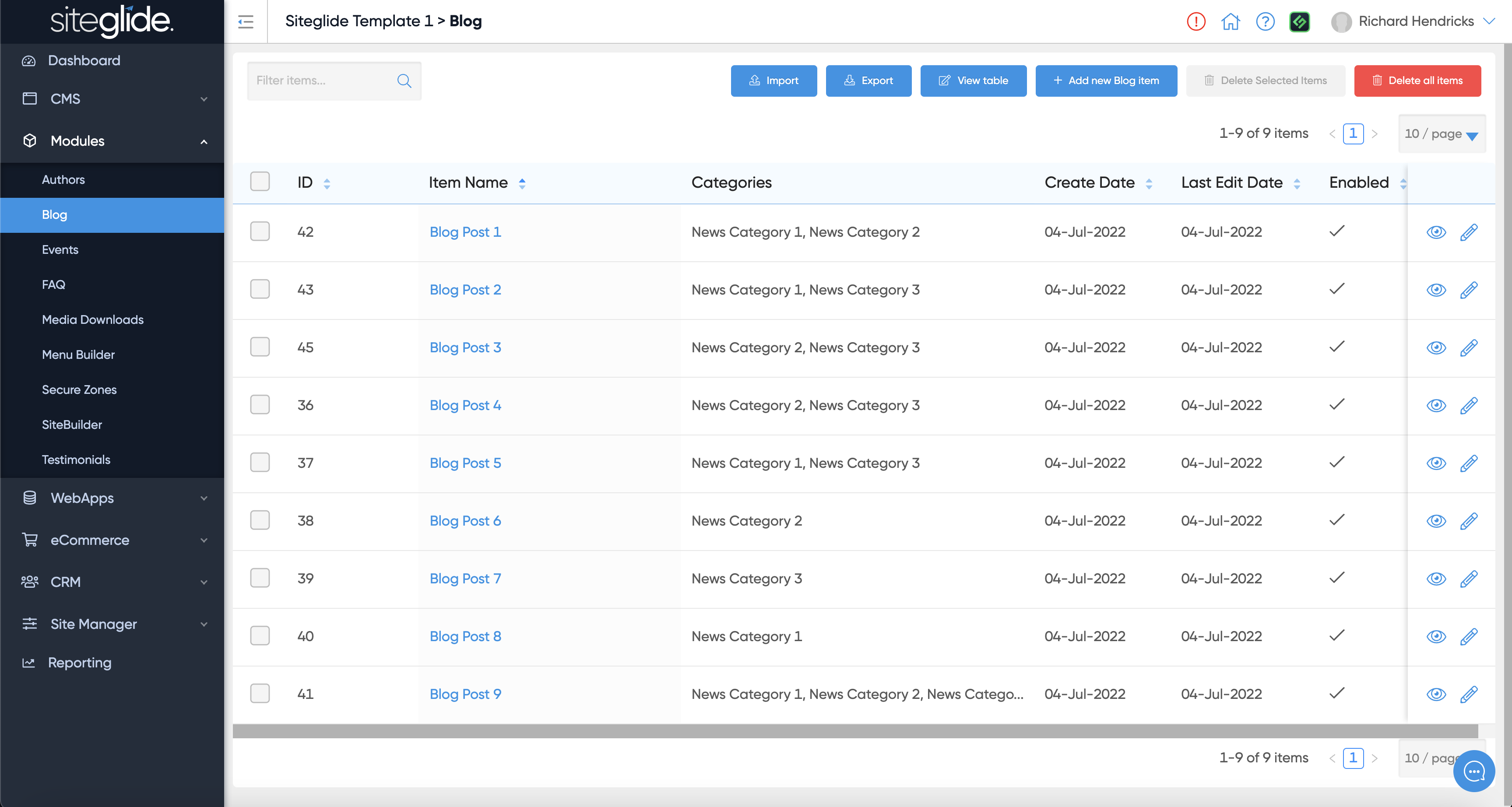This screenshot has height=807, width=1512.
Task: Go to Testimonials in the sidebar
Action: point(76,460)
